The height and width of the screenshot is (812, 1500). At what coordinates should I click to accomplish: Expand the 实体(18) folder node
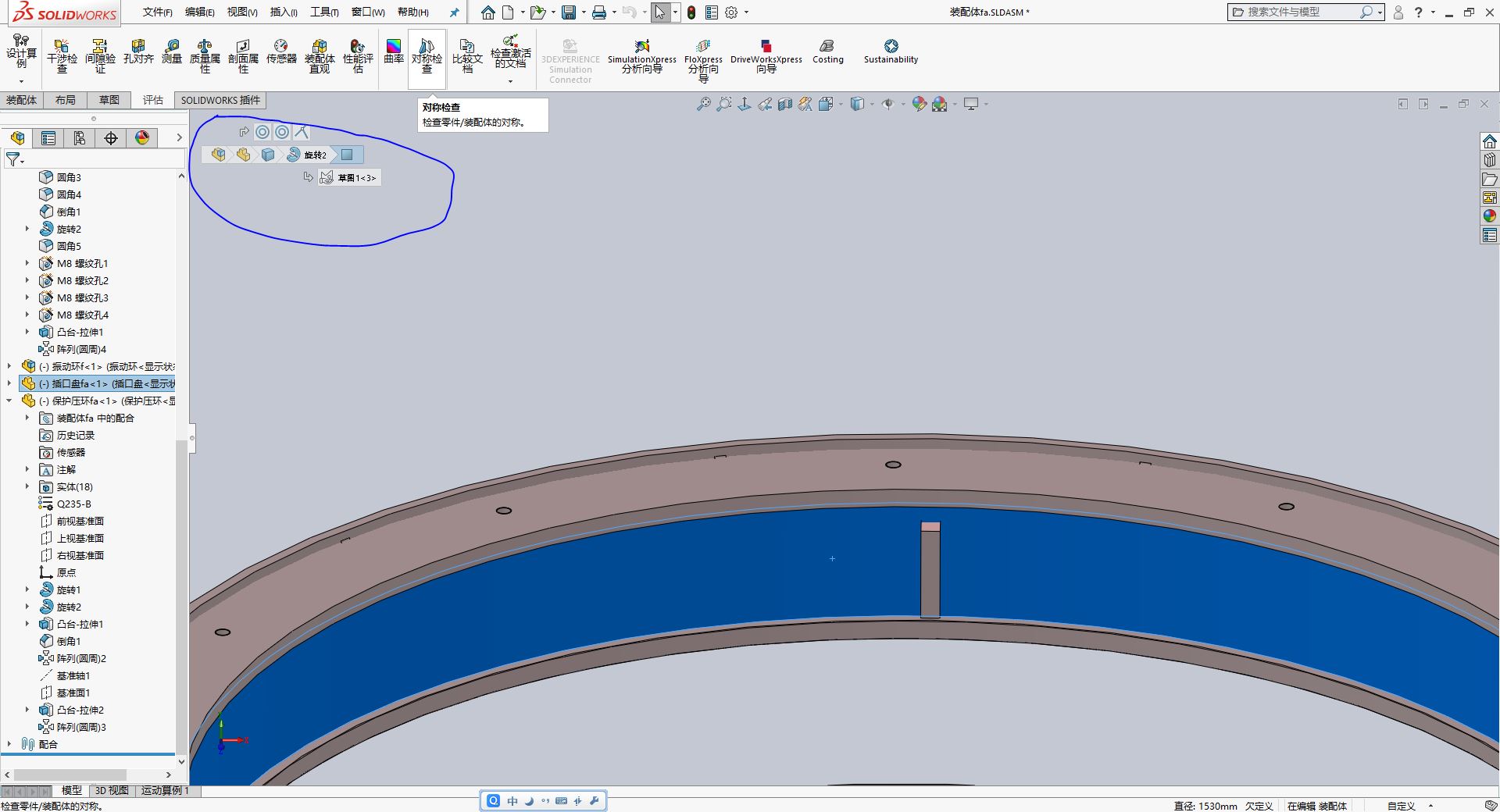[27, 486]
